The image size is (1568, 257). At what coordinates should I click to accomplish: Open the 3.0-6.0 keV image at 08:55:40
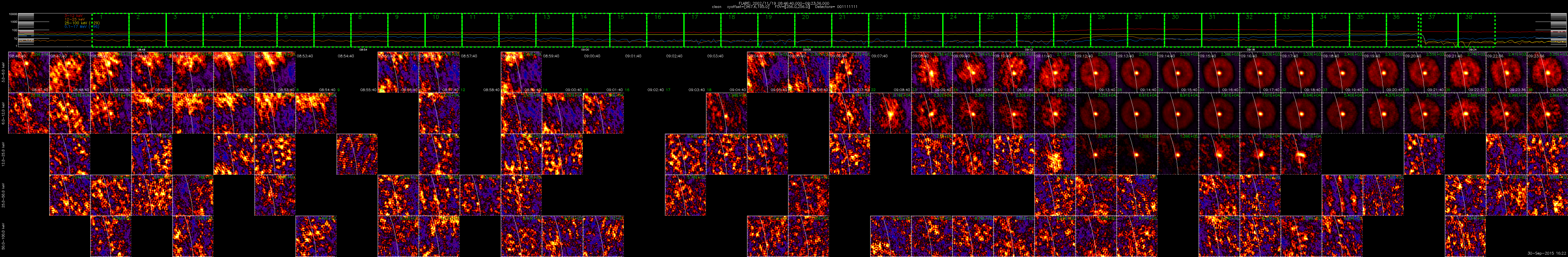click(398, 72)
